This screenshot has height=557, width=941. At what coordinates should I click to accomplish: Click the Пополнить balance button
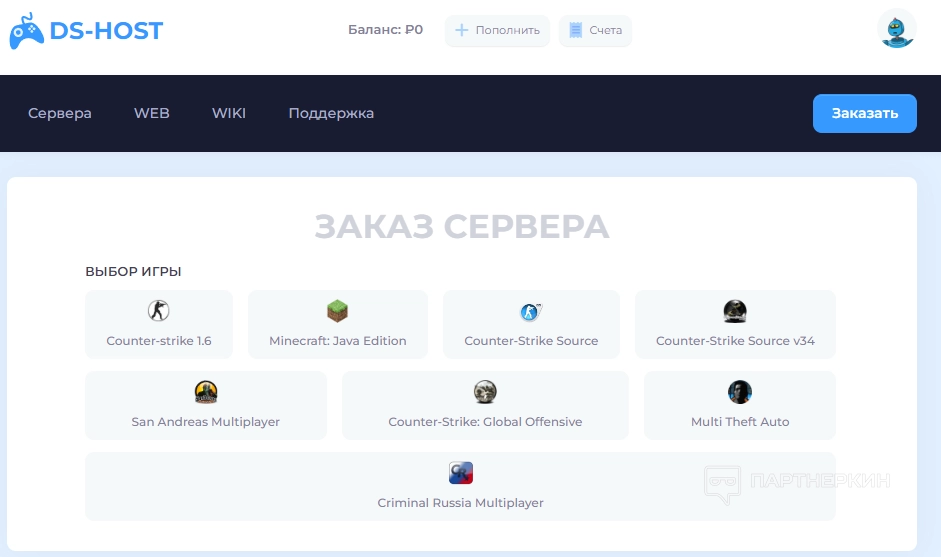pos(497,30)
